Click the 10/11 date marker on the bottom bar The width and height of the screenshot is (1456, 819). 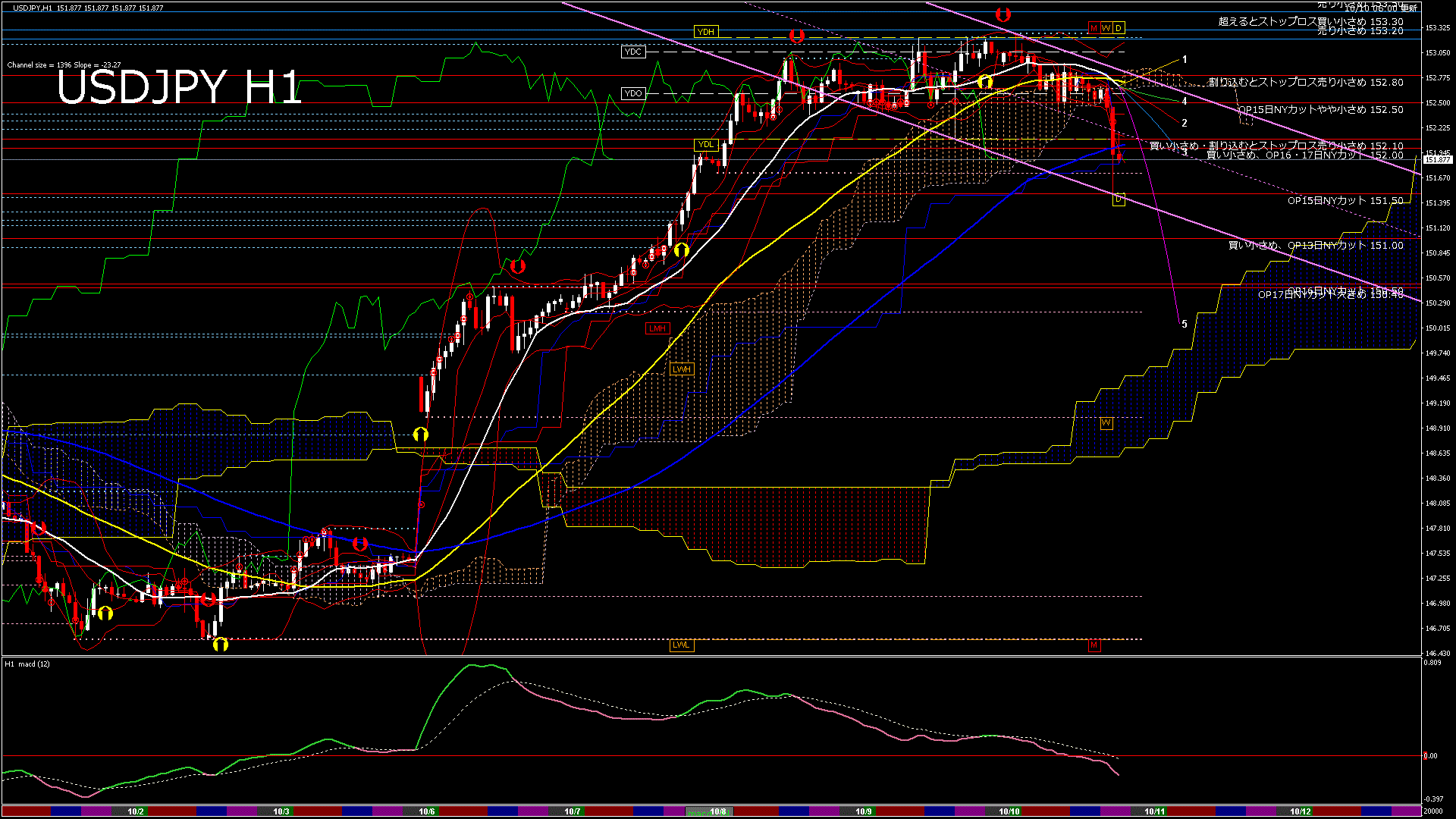(x=1154, y=811)
